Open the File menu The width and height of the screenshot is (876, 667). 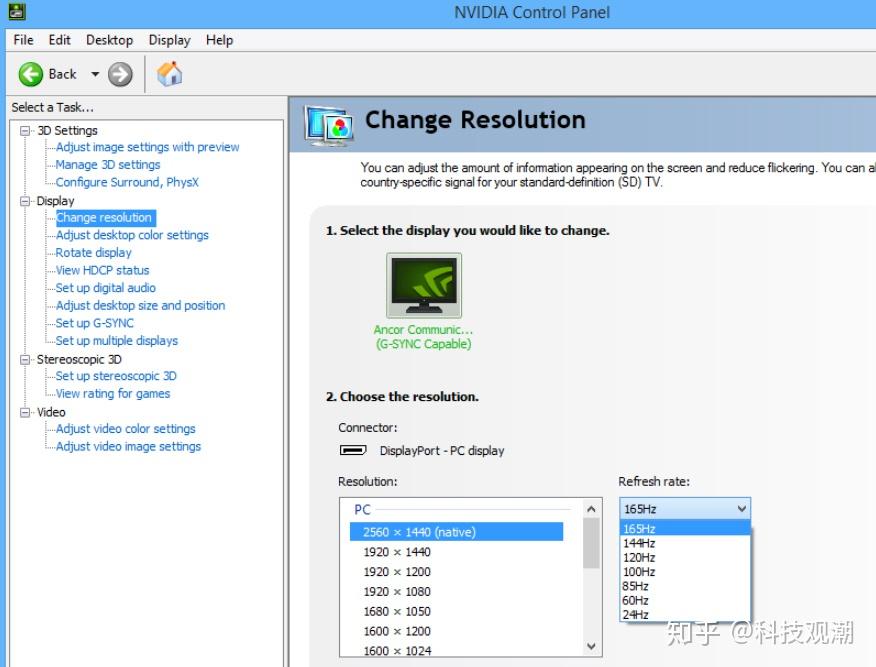[x=23, y=40]
